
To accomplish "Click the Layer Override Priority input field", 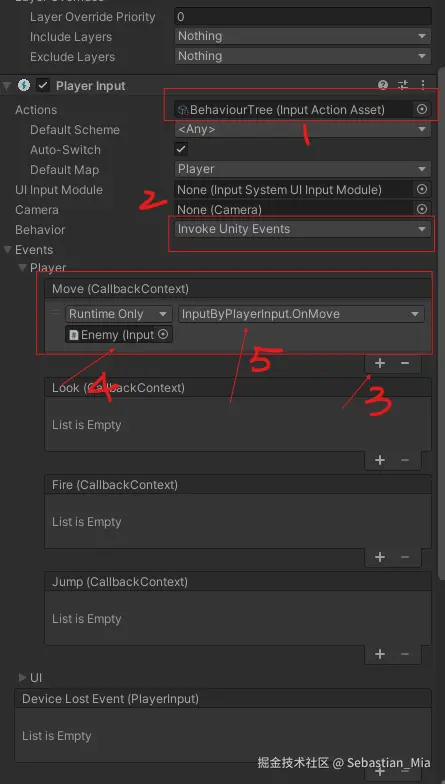I will tap(302, 16).
